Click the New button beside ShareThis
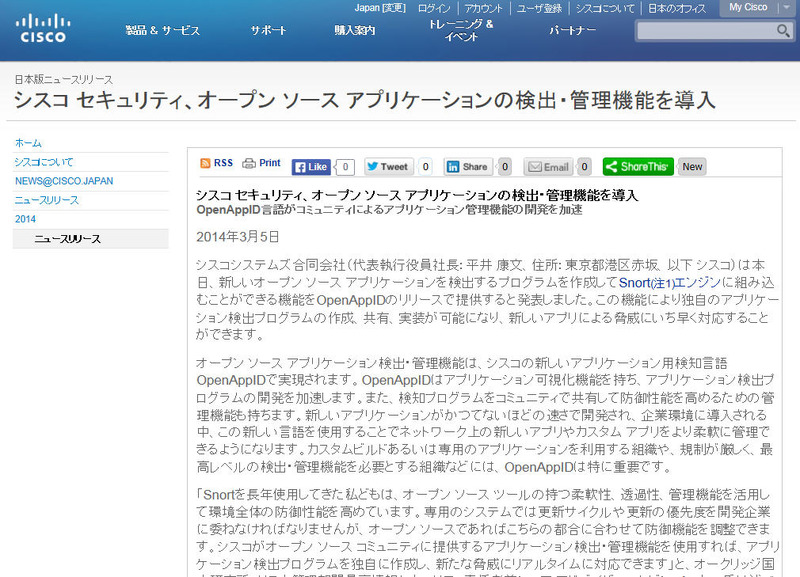 [x=692, y=167]
